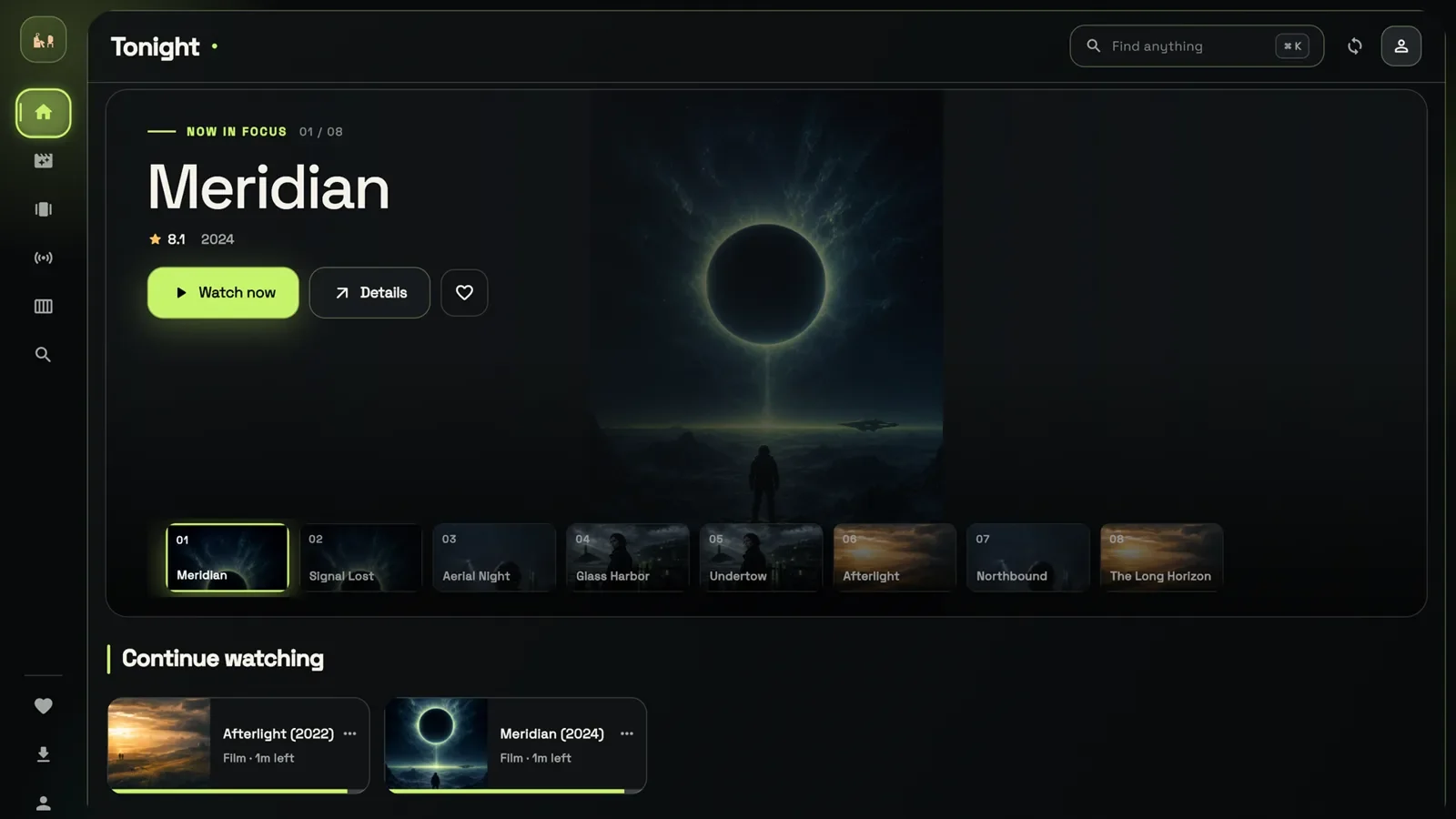The image size is (1456, 819).
Task: Open the carousel view sidebar icon
Action: click(43, 209)
